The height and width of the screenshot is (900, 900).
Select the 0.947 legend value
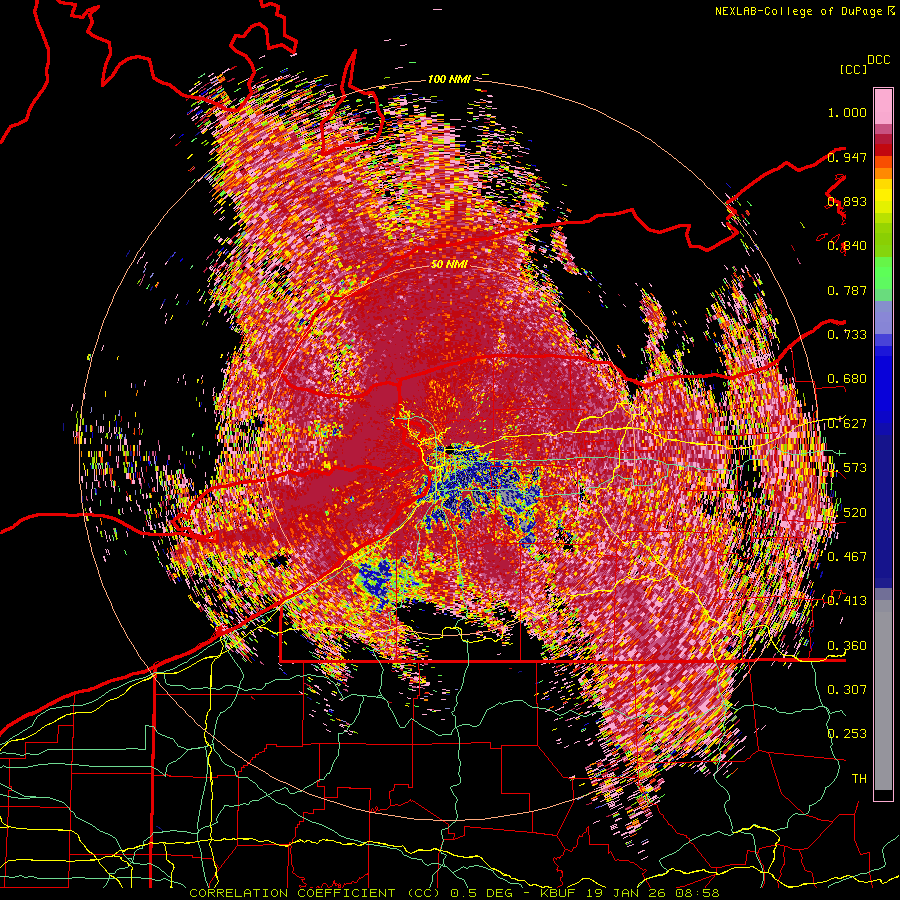[x=847, y=157]
